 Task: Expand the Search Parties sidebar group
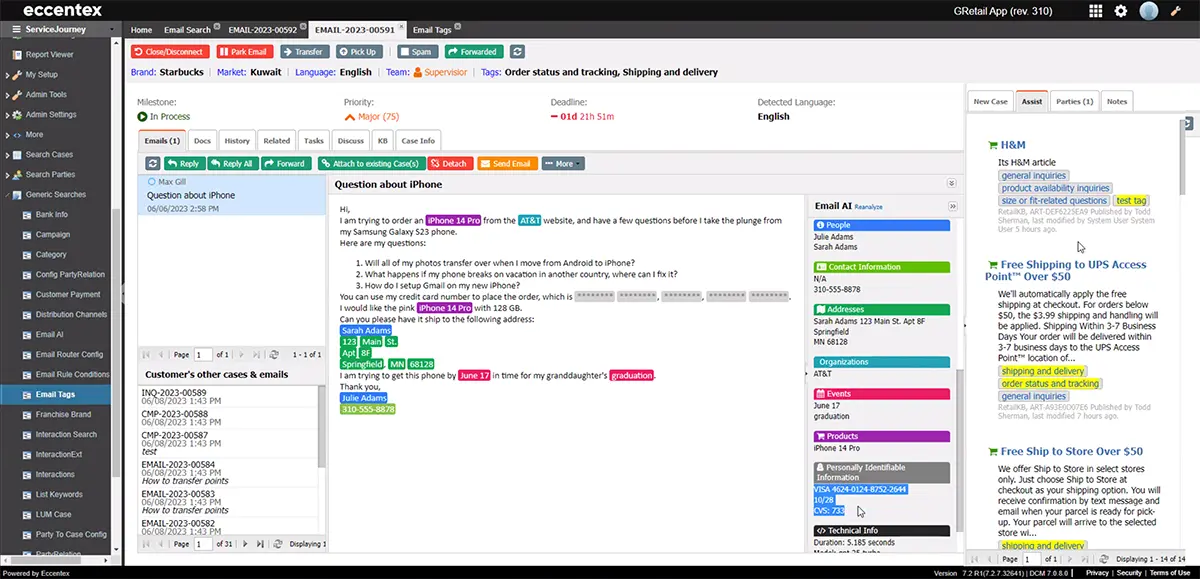[x=8, y=175]
